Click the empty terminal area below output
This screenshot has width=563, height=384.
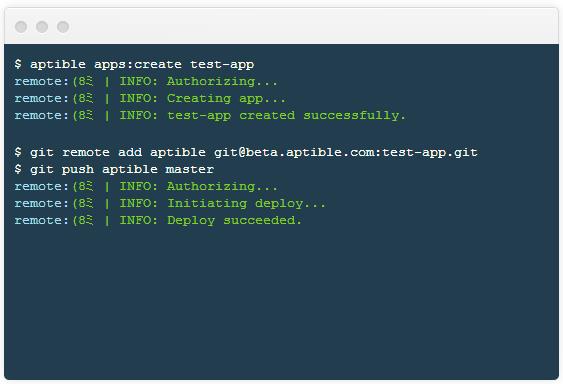282,304
